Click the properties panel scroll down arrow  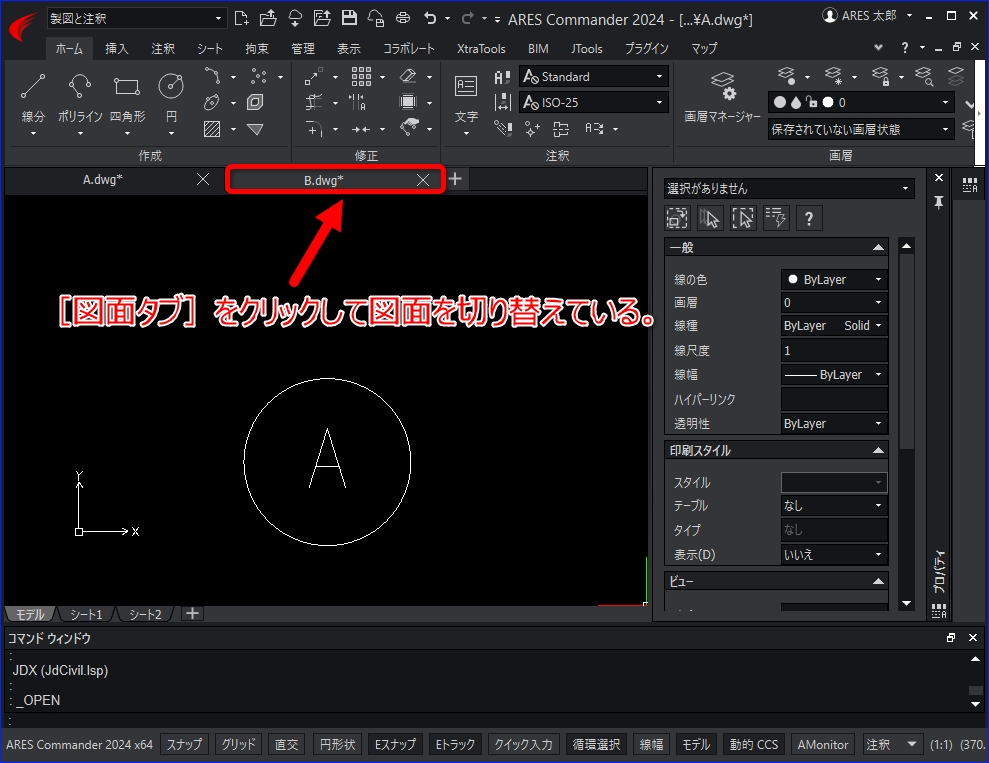click(x=906, y=603)
